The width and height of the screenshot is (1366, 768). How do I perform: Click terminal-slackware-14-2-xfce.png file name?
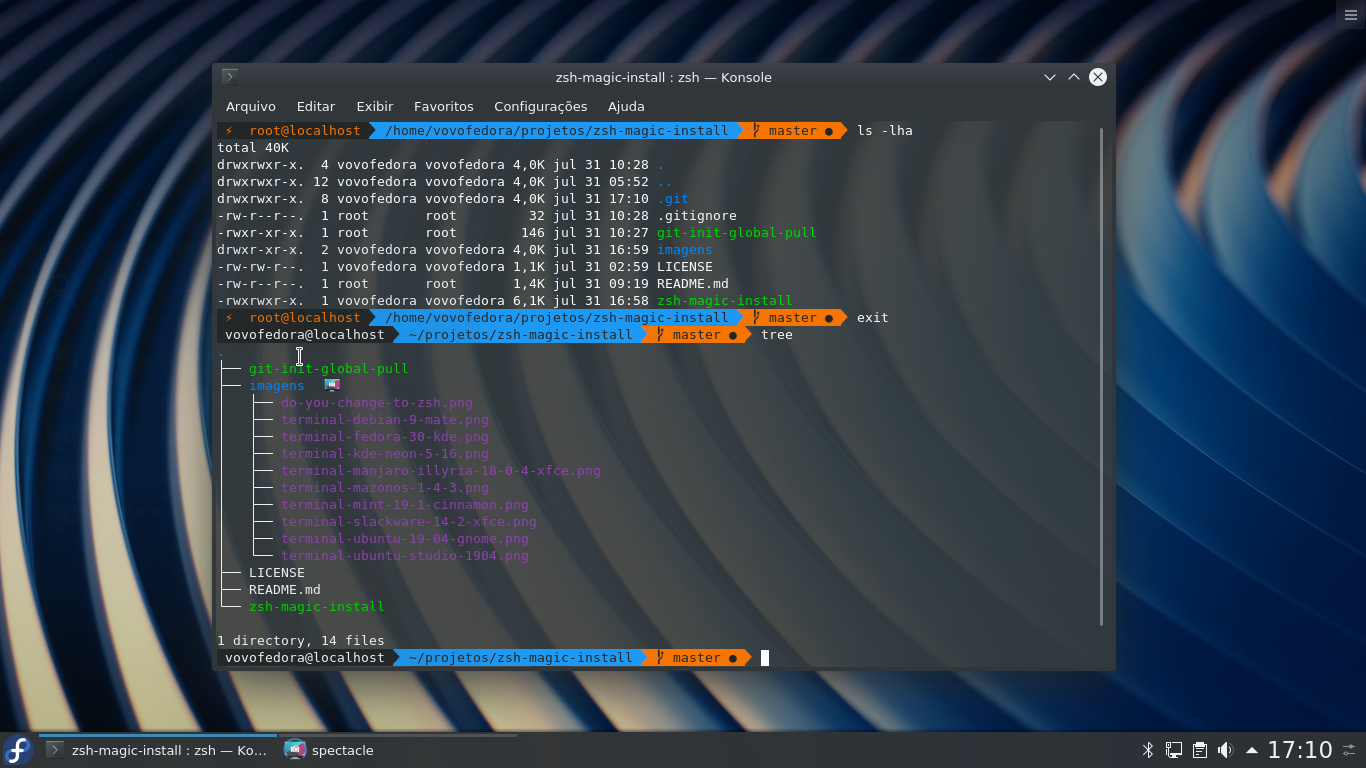(409, 521)
